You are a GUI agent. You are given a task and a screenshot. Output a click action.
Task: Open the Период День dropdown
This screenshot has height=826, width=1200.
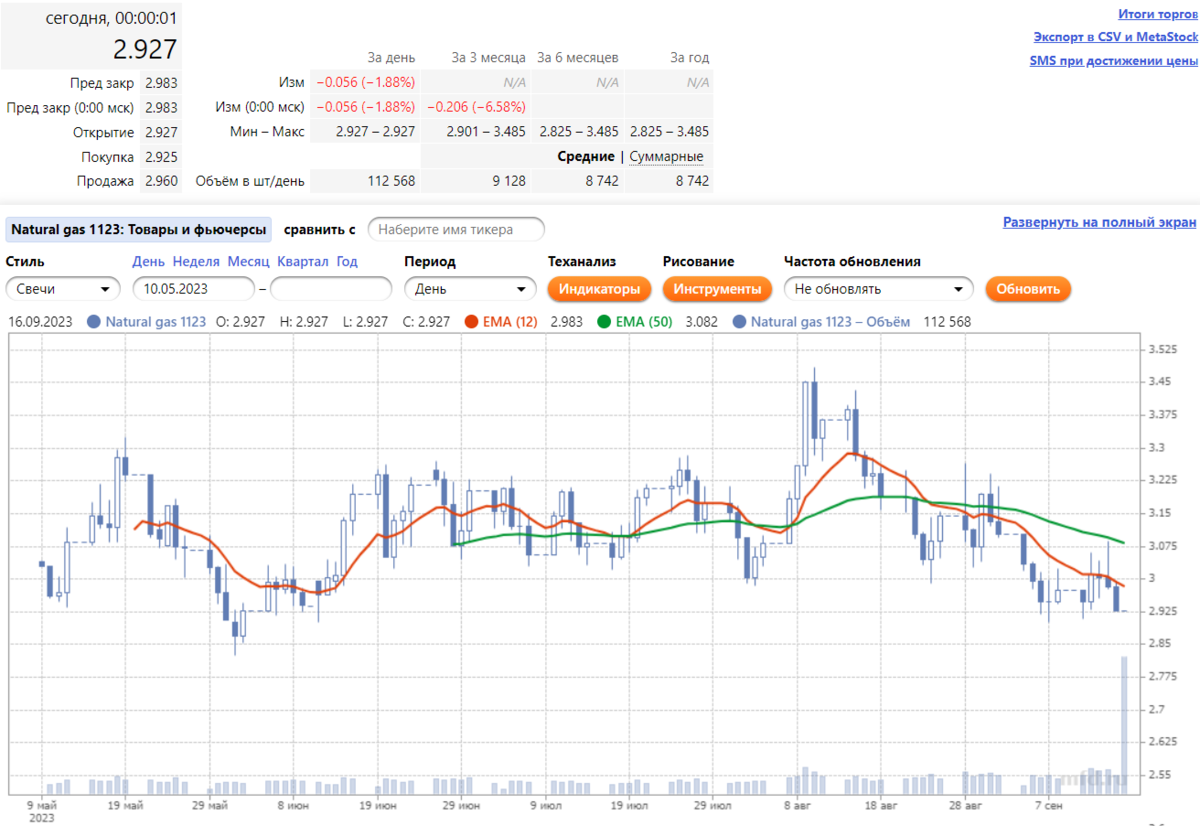pyautogui.click(x=471, y=289)
